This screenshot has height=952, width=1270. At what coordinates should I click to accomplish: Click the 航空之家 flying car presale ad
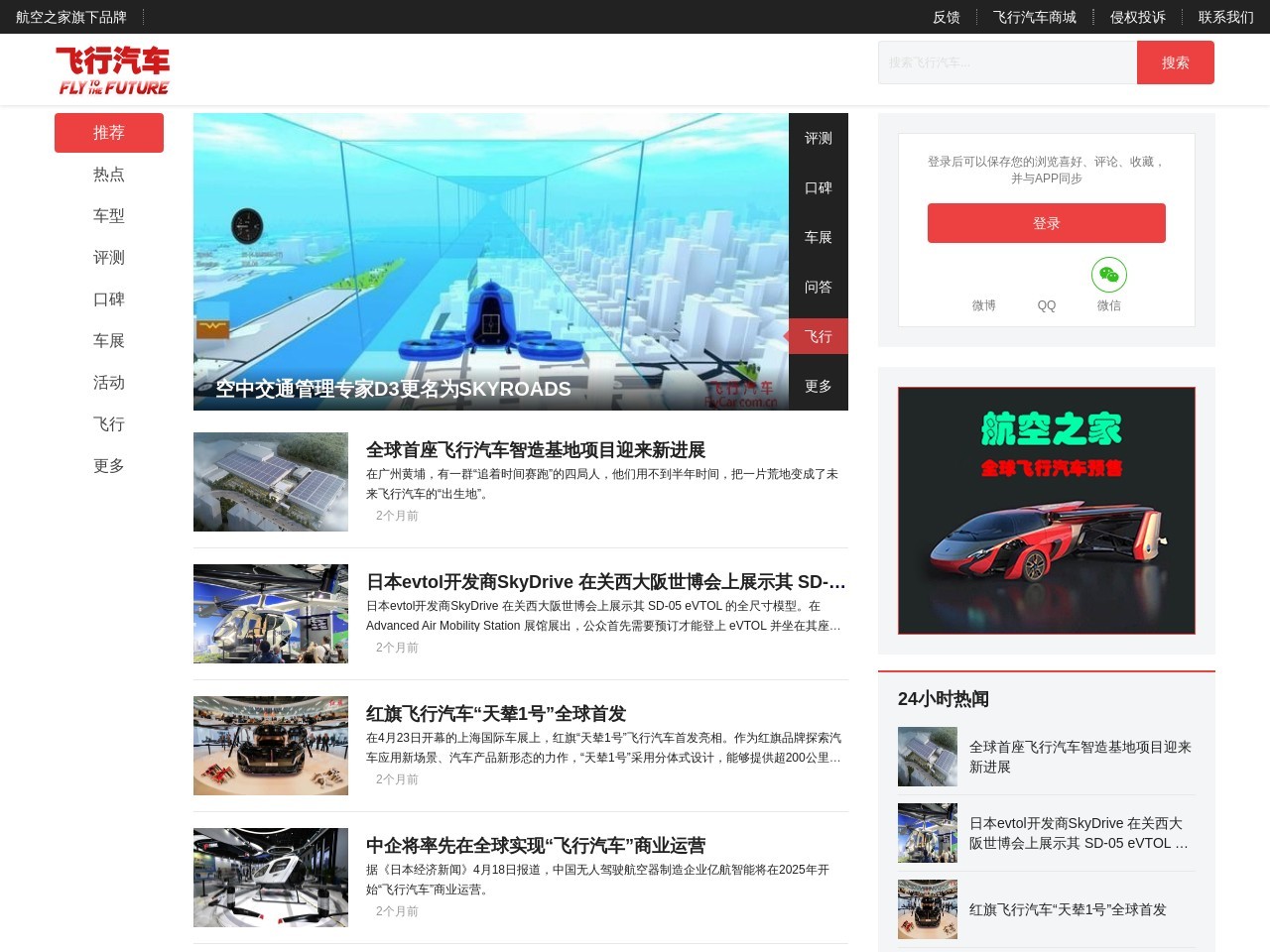1047,511
